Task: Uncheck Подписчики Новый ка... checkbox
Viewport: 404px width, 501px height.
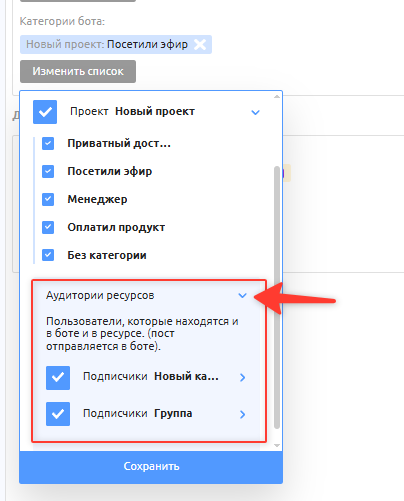Action: 58,378
